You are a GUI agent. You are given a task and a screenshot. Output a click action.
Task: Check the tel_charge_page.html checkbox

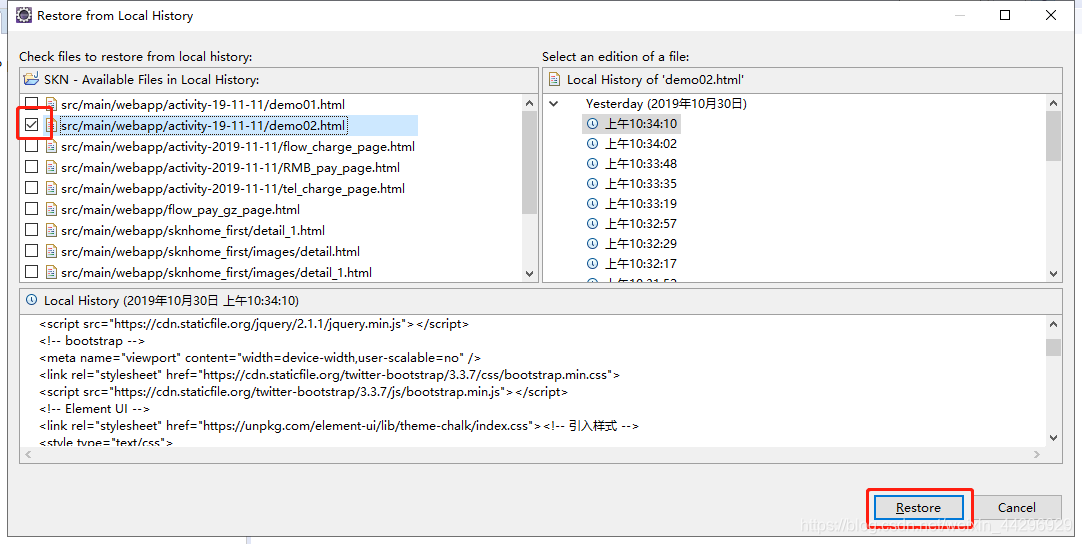[31, 188]
